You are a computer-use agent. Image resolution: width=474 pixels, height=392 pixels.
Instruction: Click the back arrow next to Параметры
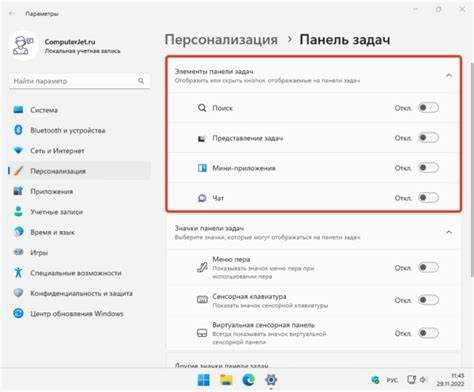tap(12, 13)
